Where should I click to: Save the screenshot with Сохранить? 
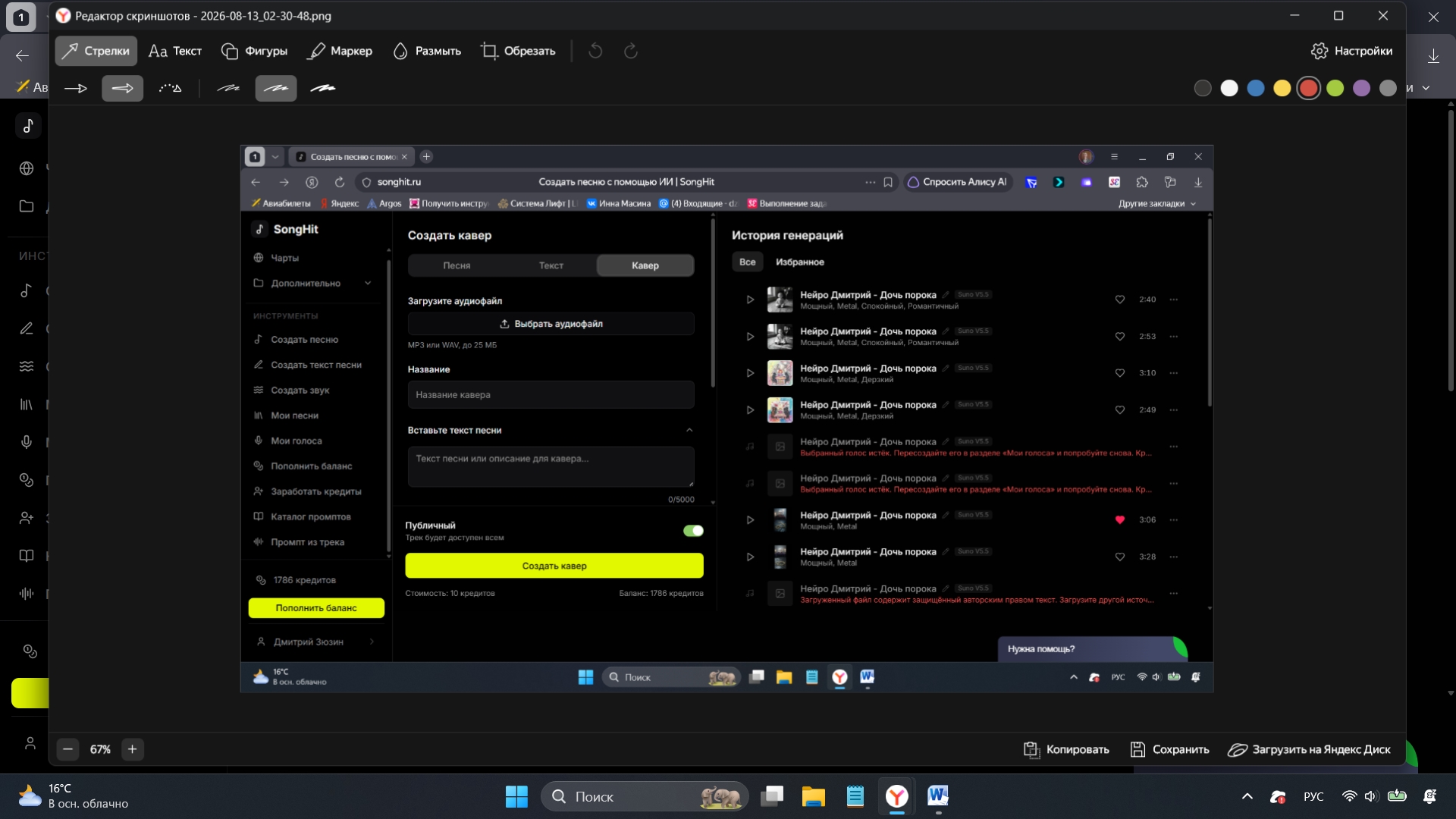1170,749
